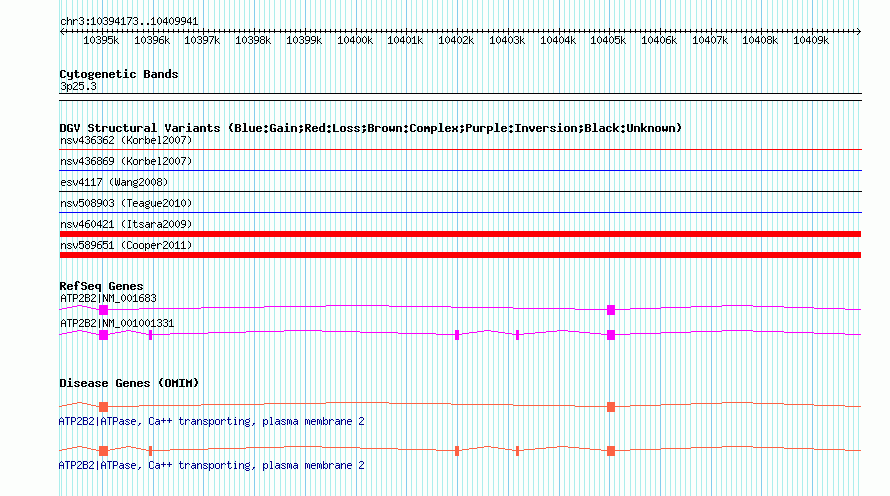Select the 10398k ruler position label
This screenshot has width=890, height=496.
(x=253, y=41)
